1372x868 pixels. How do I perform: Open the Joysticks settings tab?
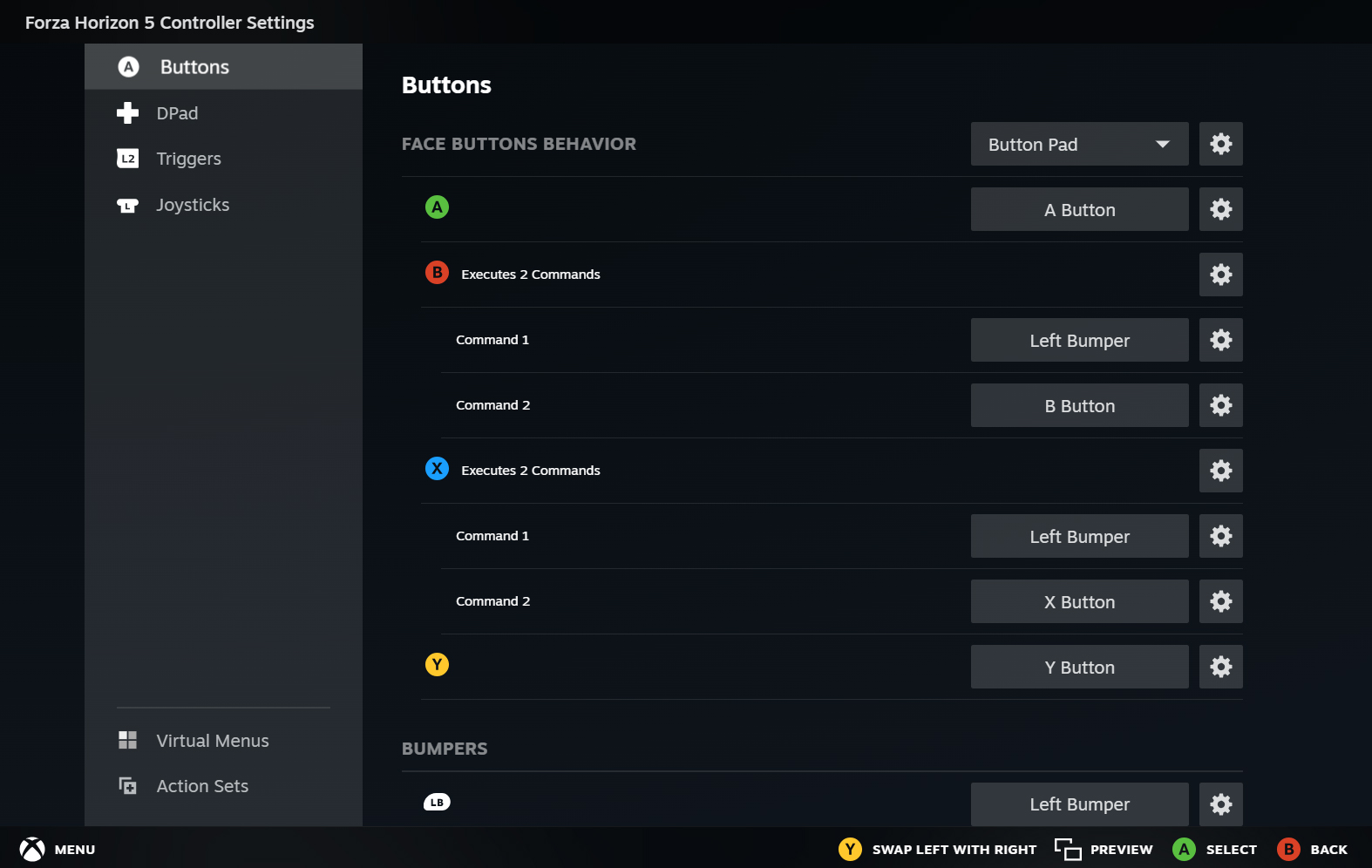coord(193,205)
